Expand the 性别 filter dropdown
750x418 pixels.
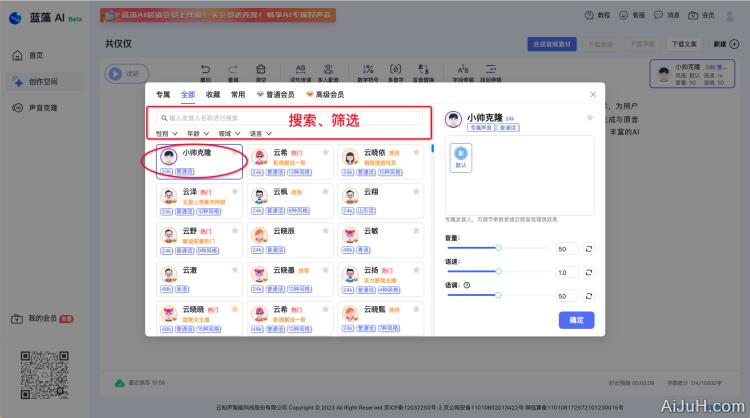coord(163,133)
